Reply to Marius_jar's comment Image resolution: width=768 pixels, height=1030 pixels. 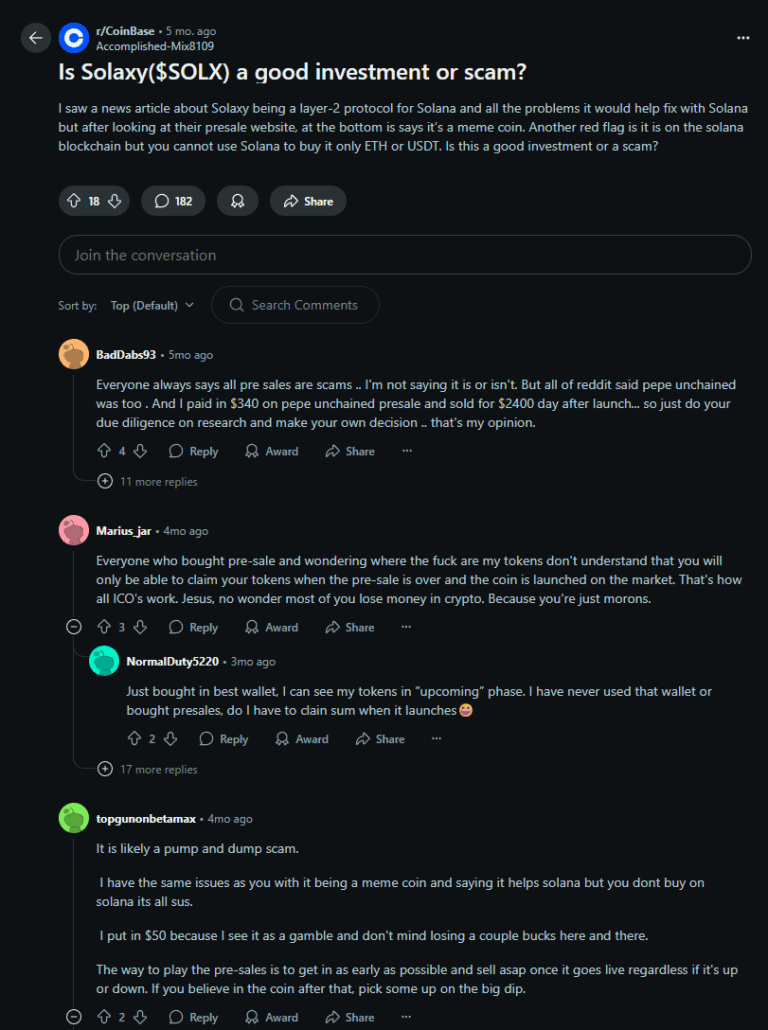pos(193,627)
